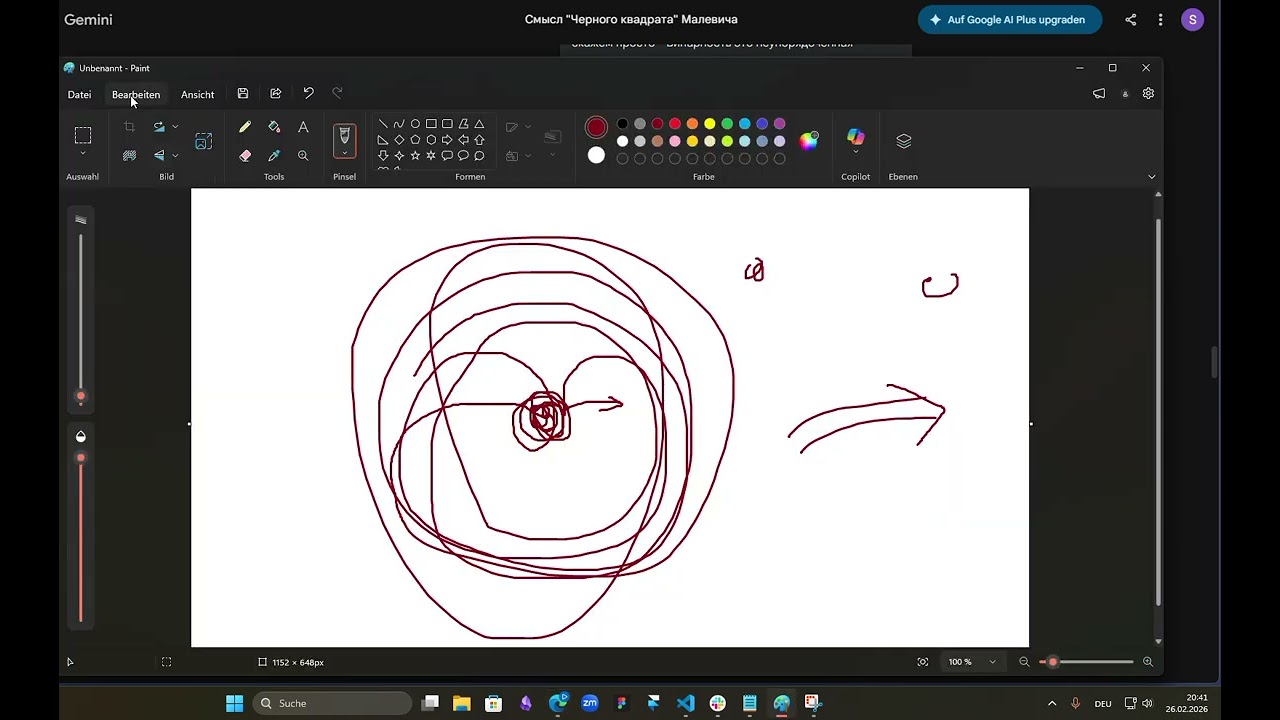Image resolution: width=1280 pixels, height=720 pixels.
Task: Select the Eraser tool
Action: [245, 155]
